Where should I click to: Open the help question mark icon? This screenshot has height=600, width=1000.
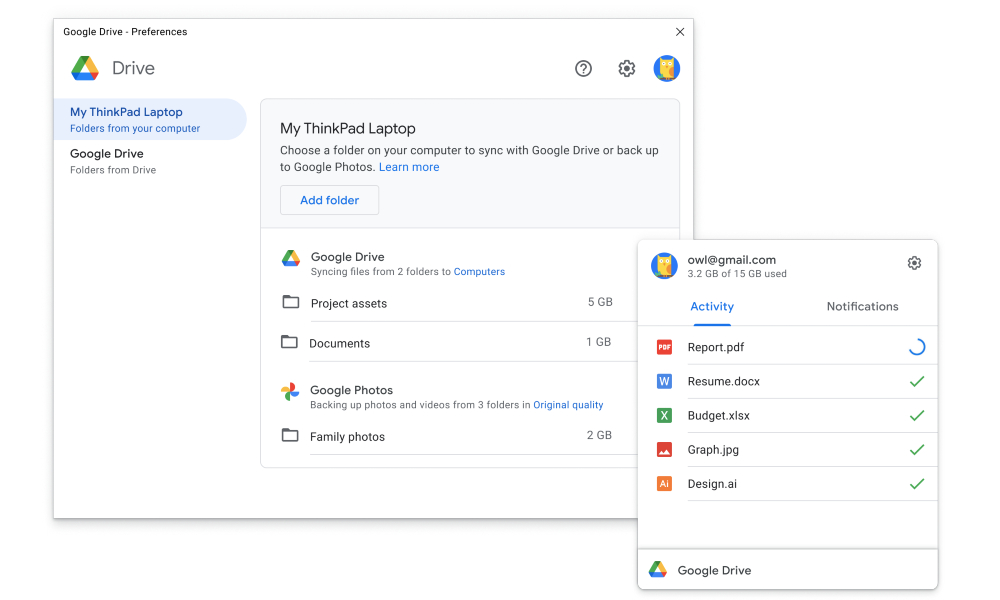pos(583,68)
